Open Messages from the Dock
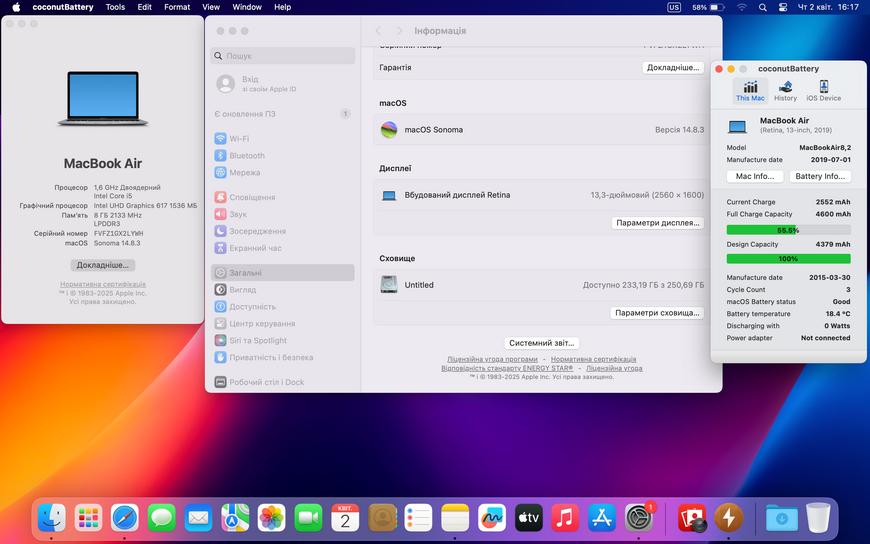Screen dimensions: 870x544 [161, 518]
